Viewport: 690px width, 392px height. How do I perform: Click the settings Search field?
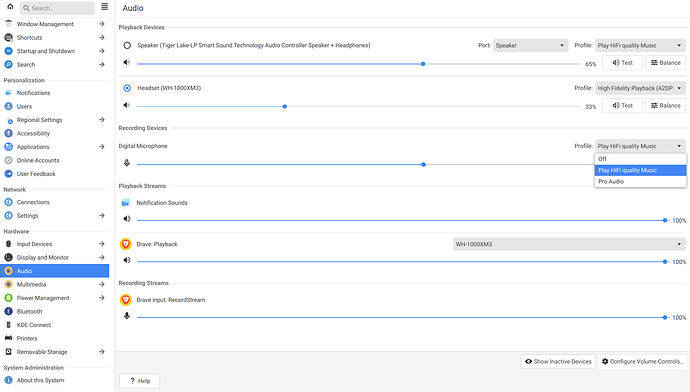(x=57, y=8)
